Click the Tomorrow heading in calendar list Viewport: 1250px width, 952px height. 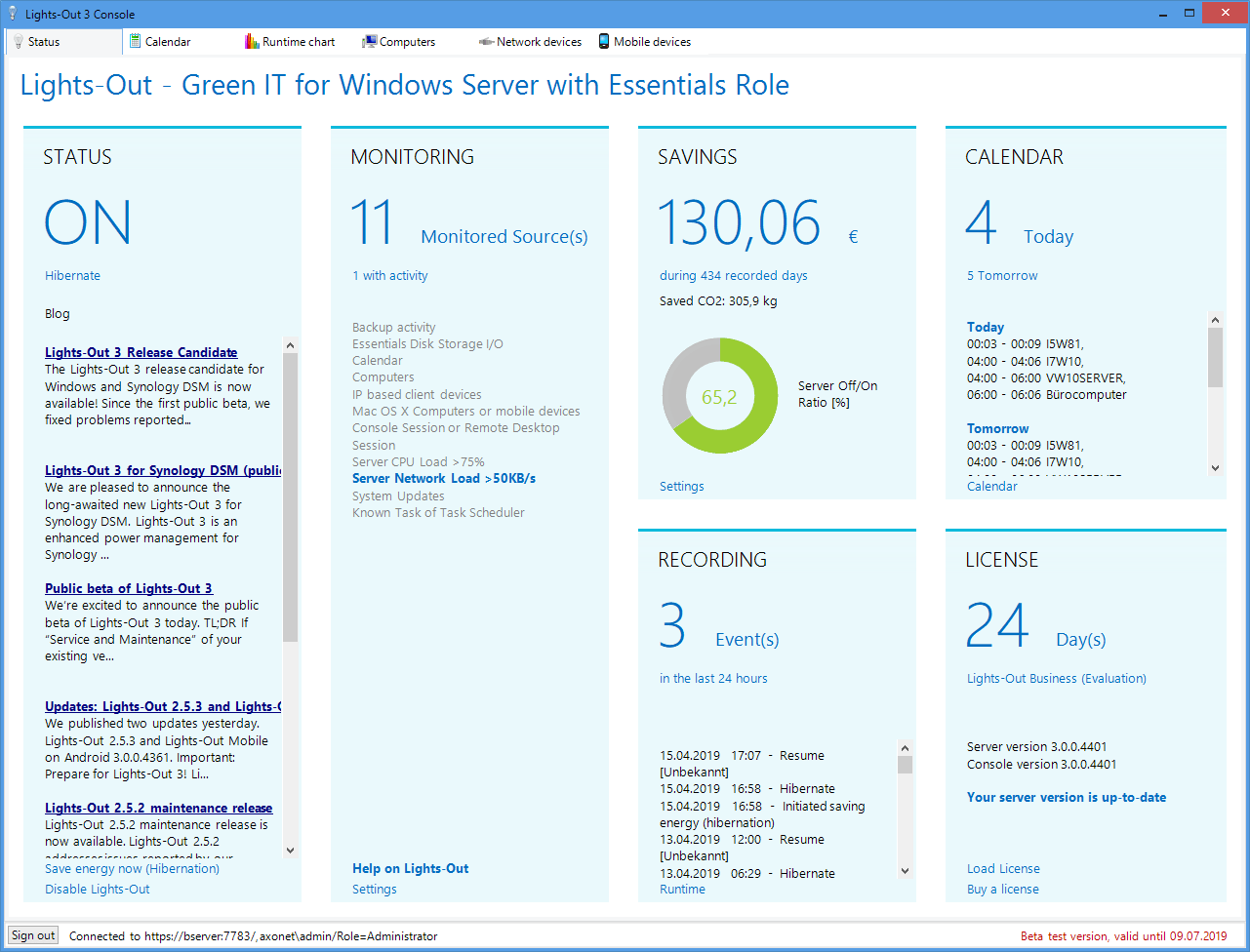pyautogui.click(x=998, y=429)
